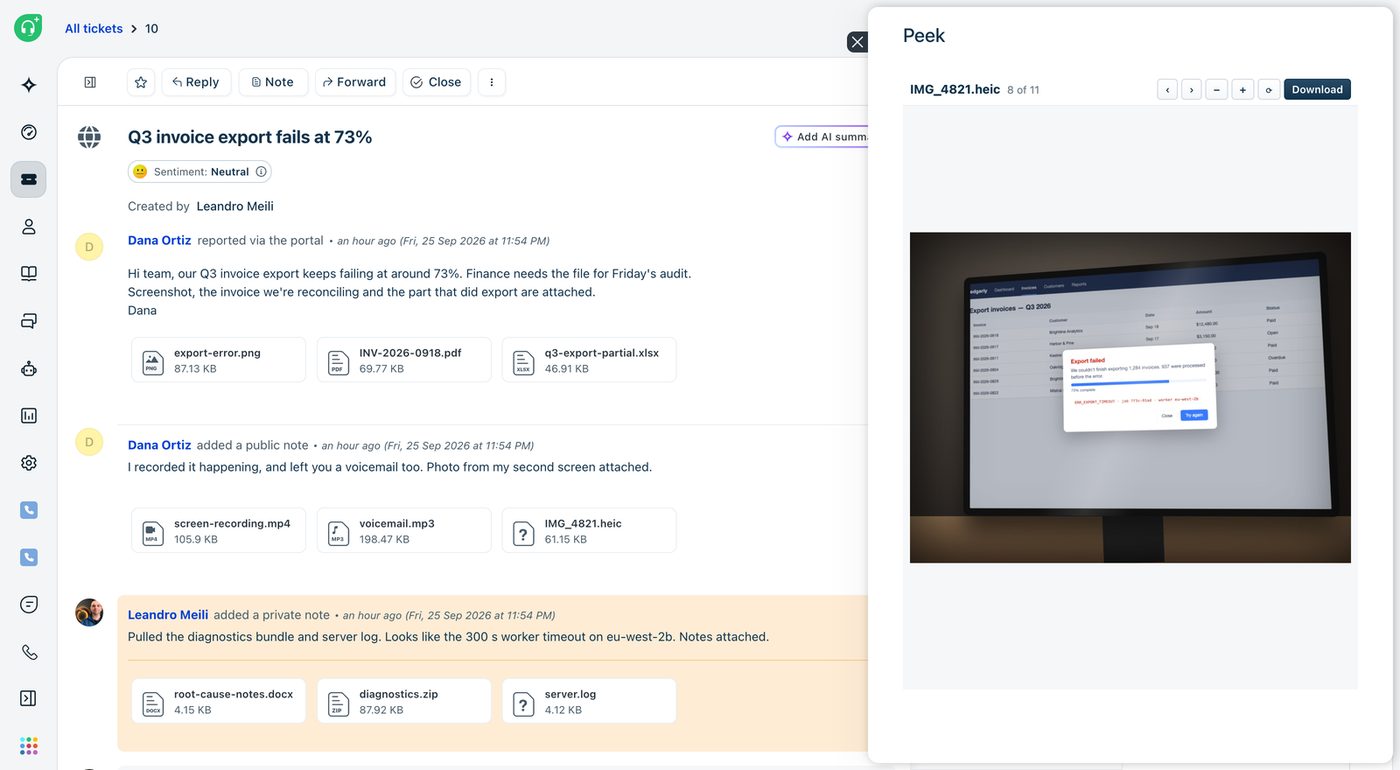Screen dimensions: 1400x770
Task: Open the colorful apps grid switcher
Action: click(29, 746)
